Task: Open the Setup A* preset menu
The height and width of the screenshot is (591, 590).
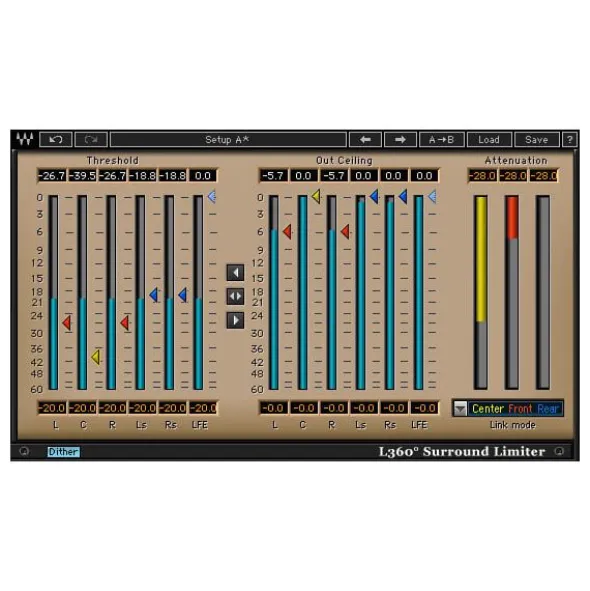Action: tap(228, 140)
